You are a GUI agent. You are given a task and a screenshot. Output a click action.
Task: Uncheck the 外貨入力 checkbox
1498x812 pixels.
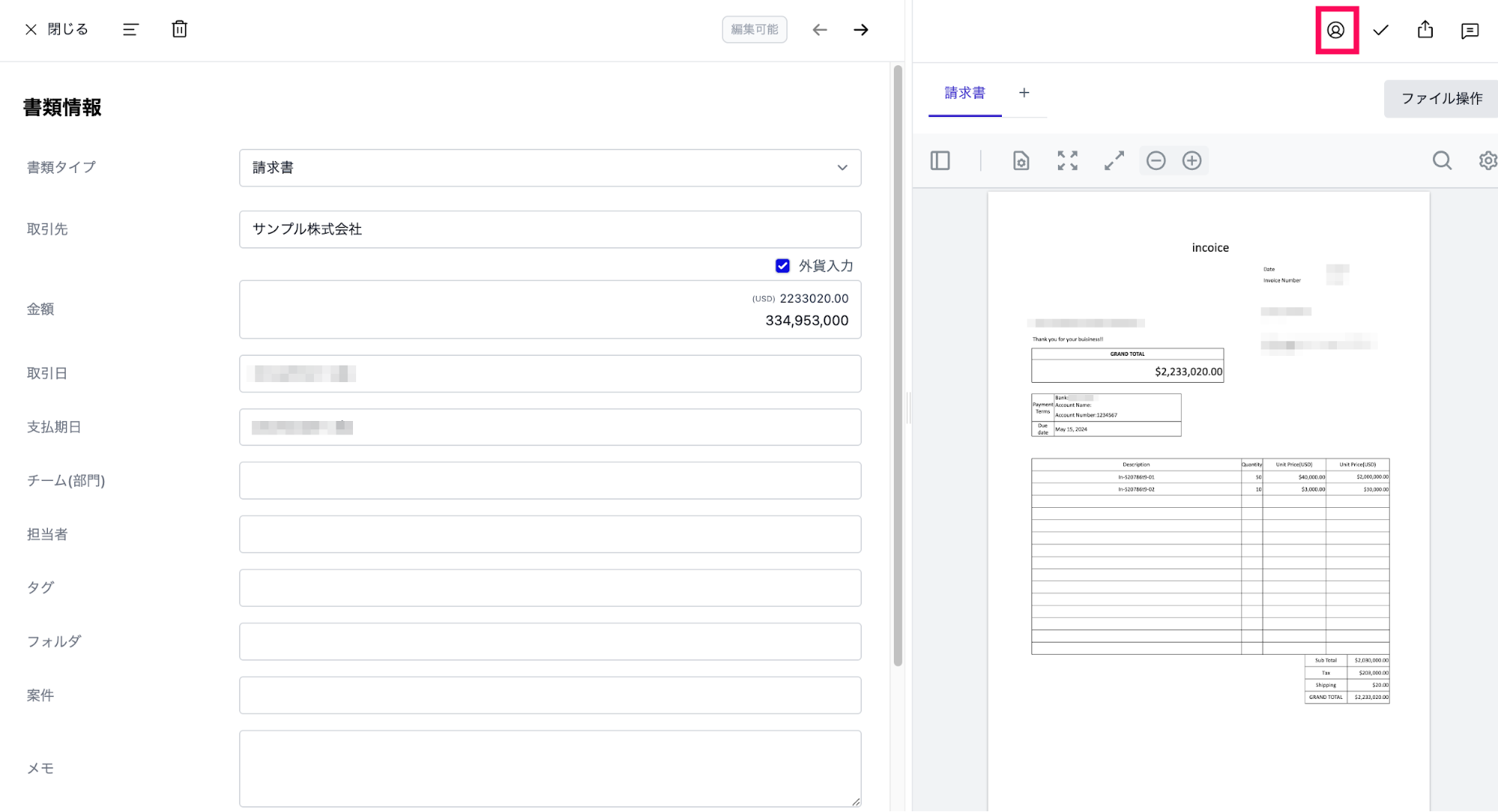pyautogui.click(x=782, y=266)
